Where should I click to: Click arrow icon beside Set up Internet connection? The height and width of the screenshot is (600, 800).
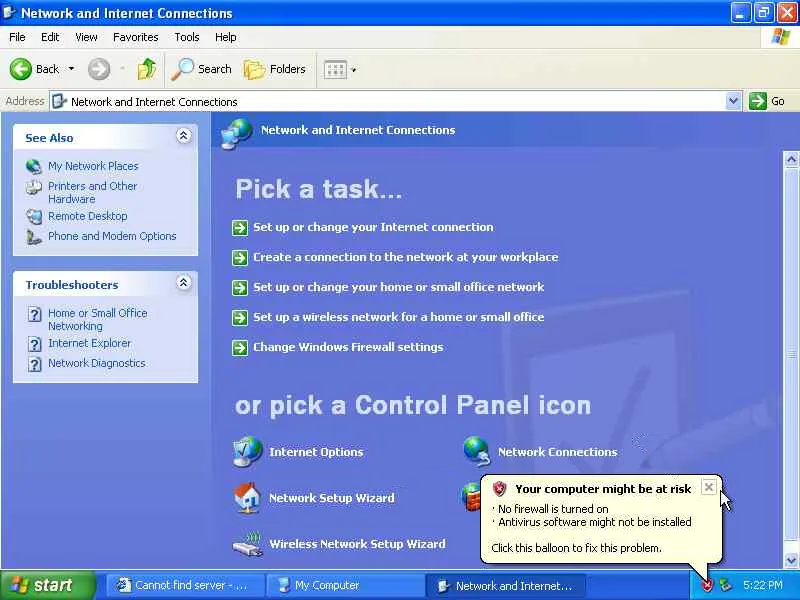240,228
